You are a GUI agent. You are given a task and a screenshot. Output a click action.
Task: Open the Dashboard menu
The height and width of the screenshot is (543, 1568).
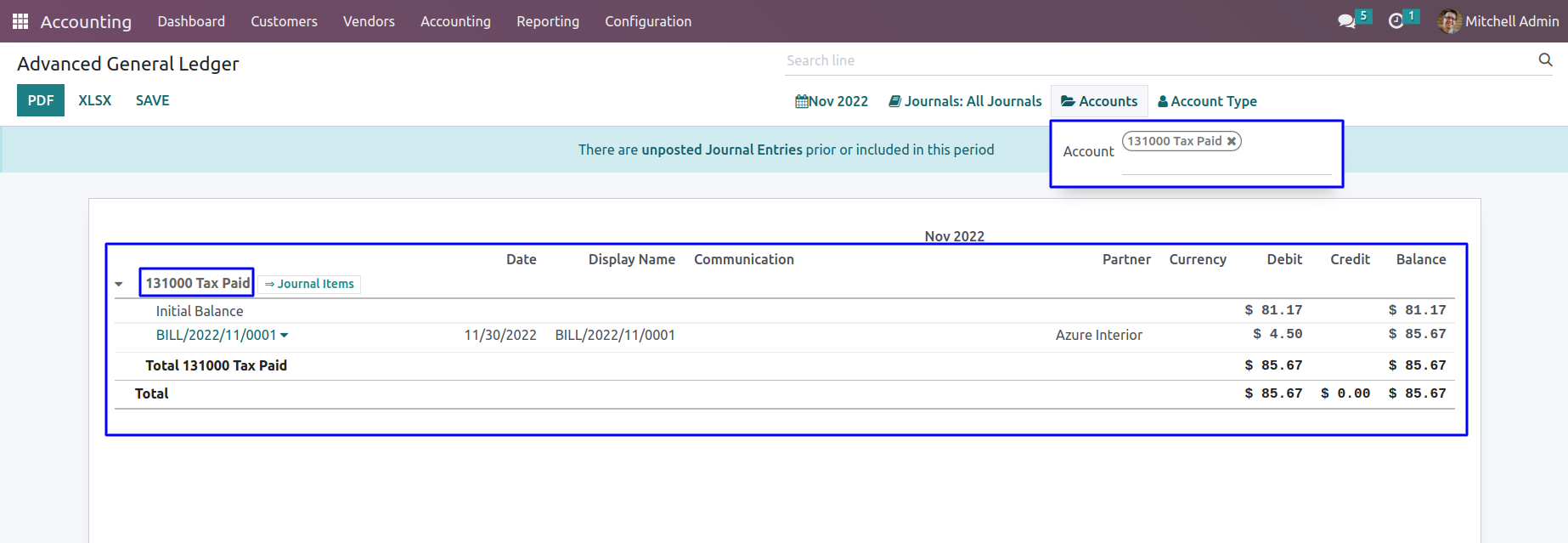pyautogui.click(x=191, y=21)
